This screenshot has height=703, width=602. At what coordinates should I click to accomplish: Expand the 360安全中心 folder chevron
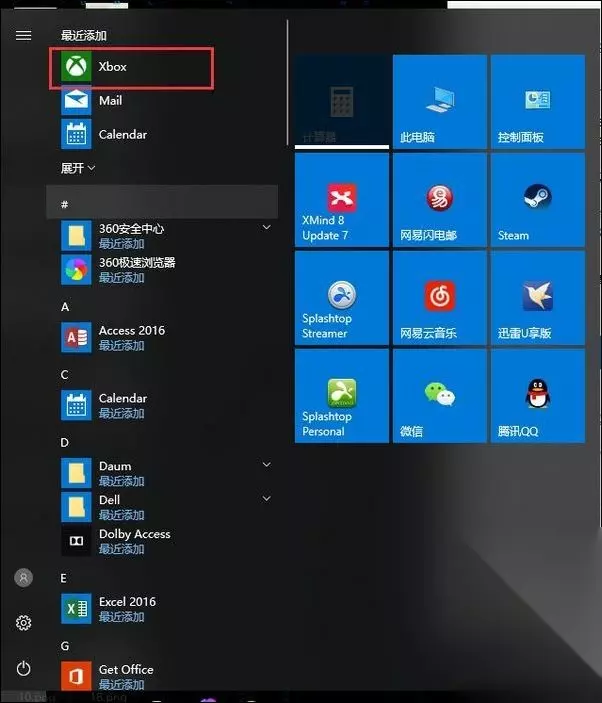(267, 227)
